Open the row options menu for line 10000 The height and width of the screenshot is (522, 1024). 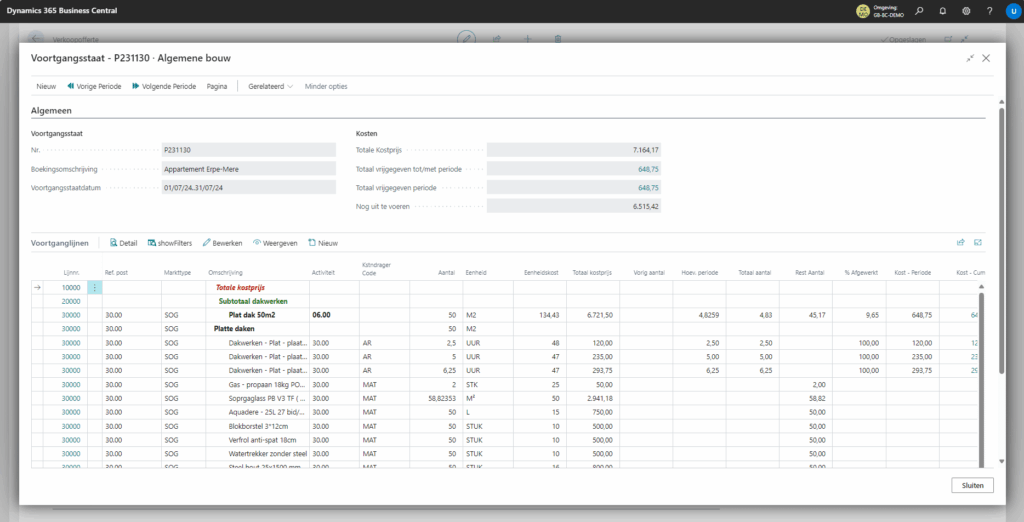pos(95,287)
